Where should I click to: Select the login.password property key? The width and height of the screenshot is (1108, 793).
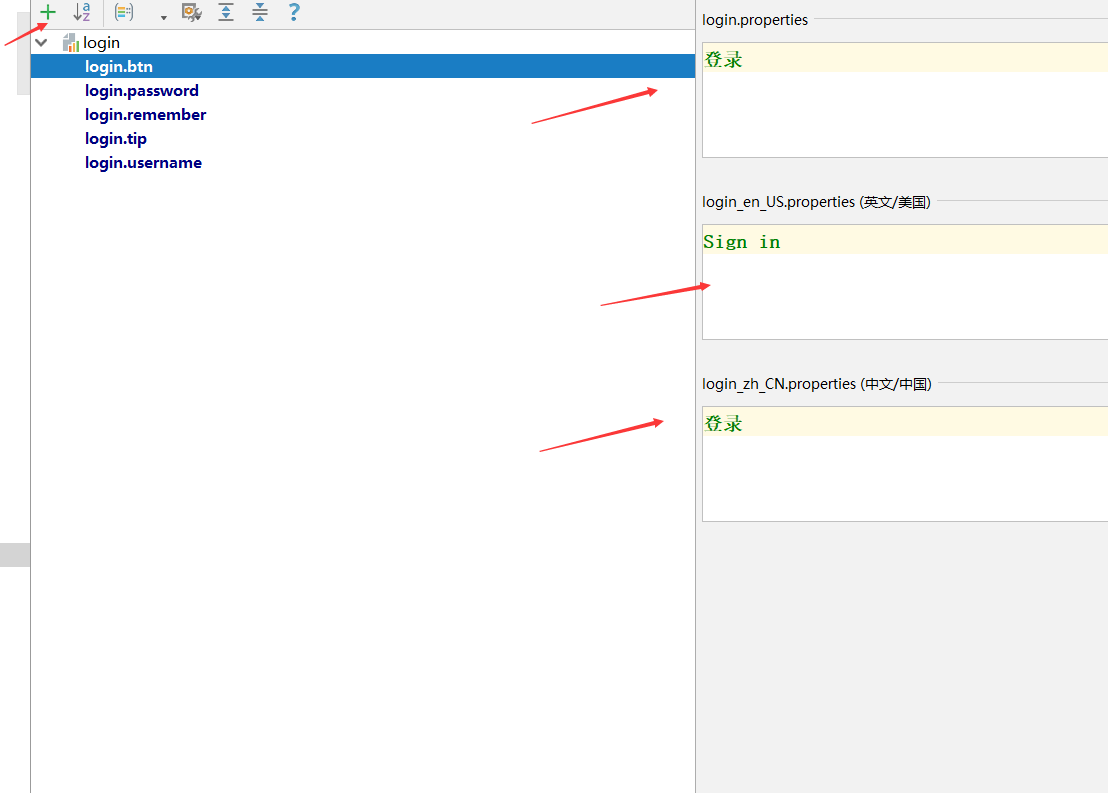point(141,90)
